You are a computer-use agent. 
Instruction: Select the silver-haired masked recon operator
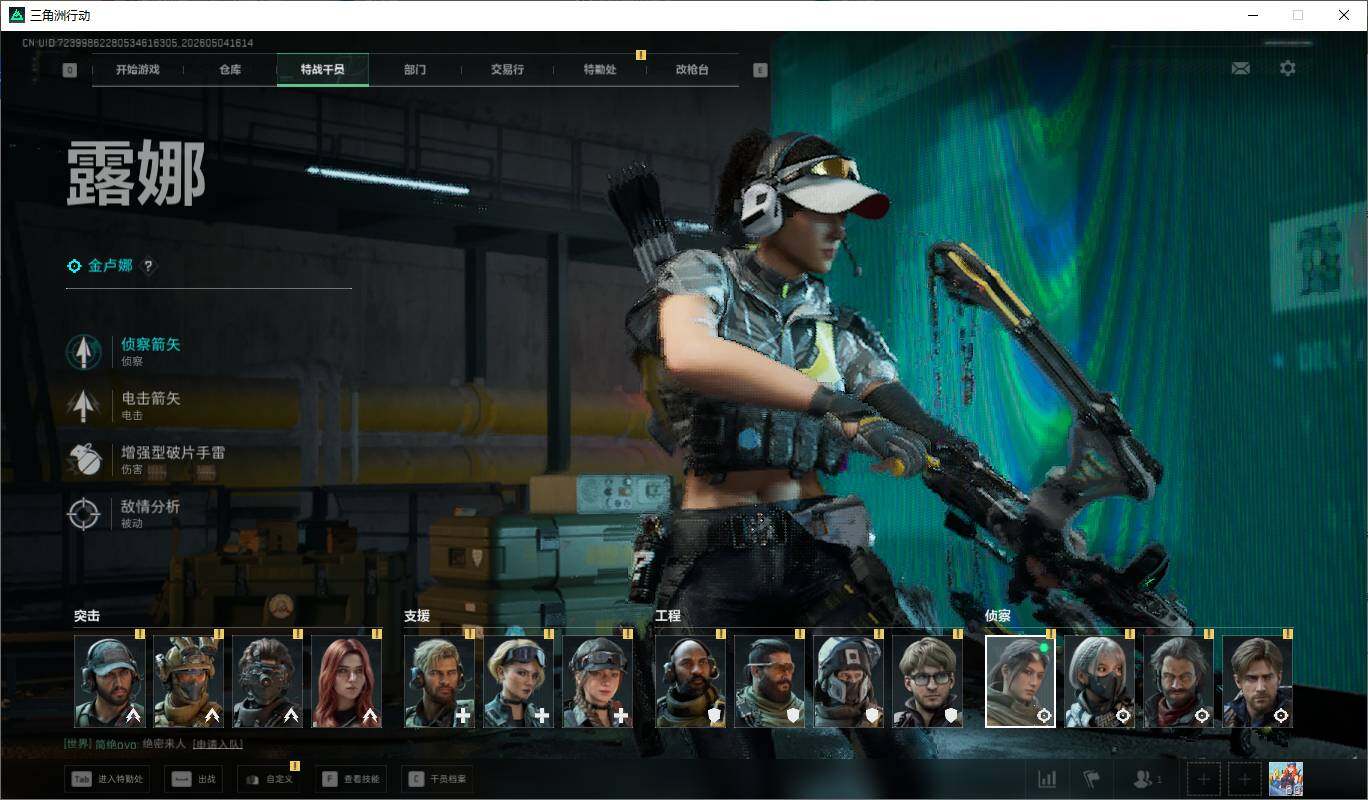click(x=1100, y=682)
